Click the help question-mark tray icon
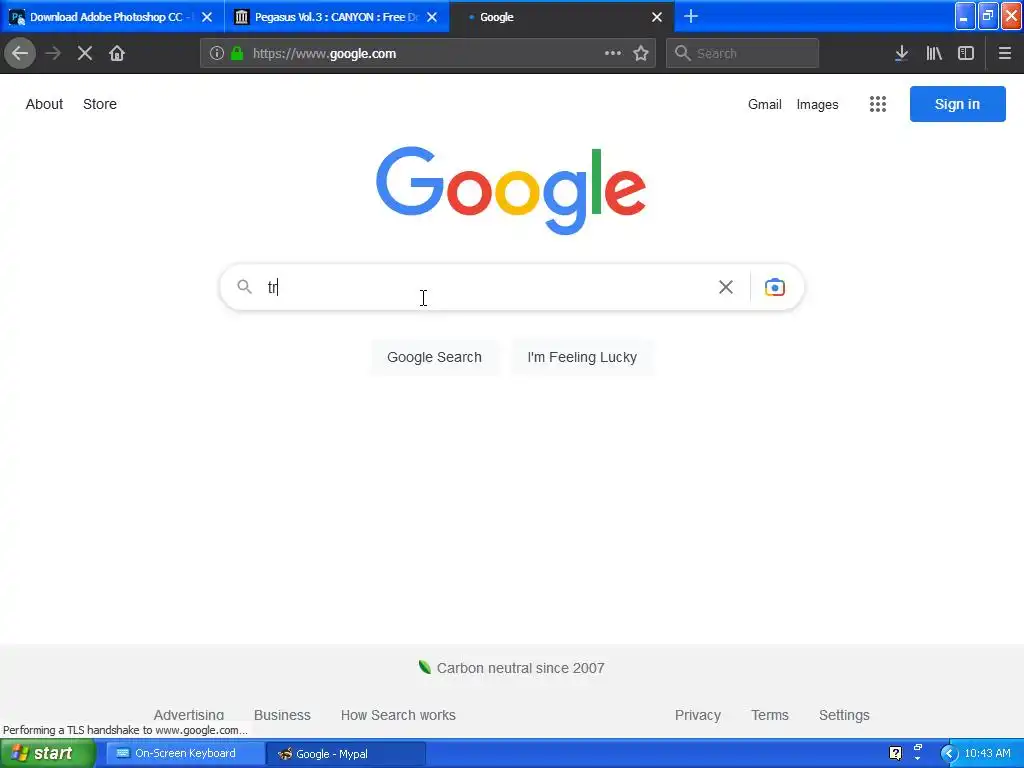This screenshot has height=768, width=1024. point(895,753)
